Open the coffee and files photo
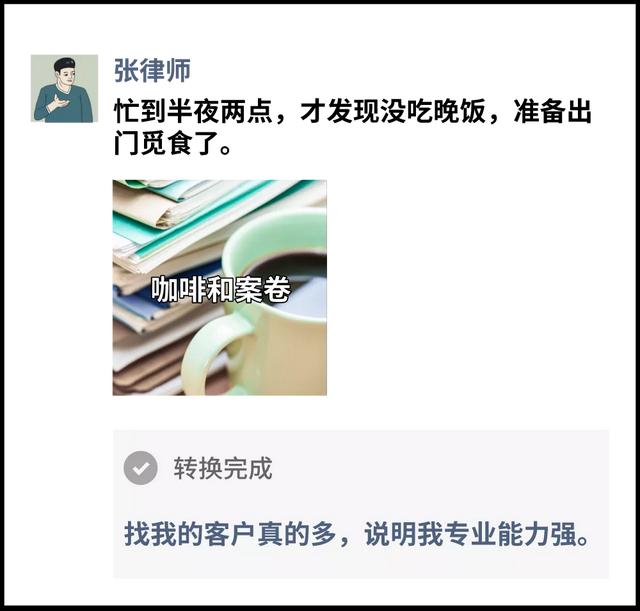 click(x=220, y=287)
